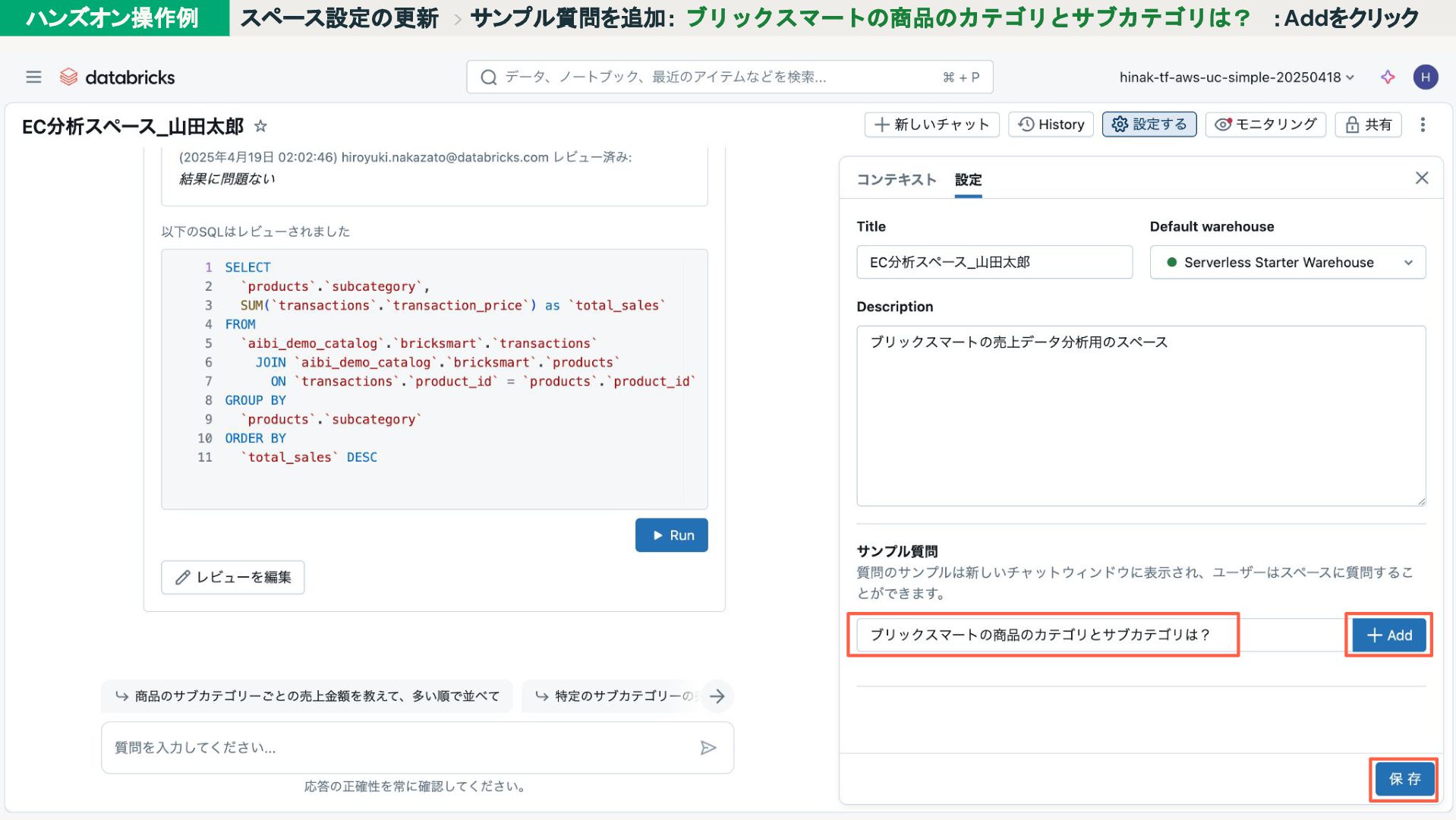Click the Databricks logo
Screen dimensions: 1456x820
point(117,77)
